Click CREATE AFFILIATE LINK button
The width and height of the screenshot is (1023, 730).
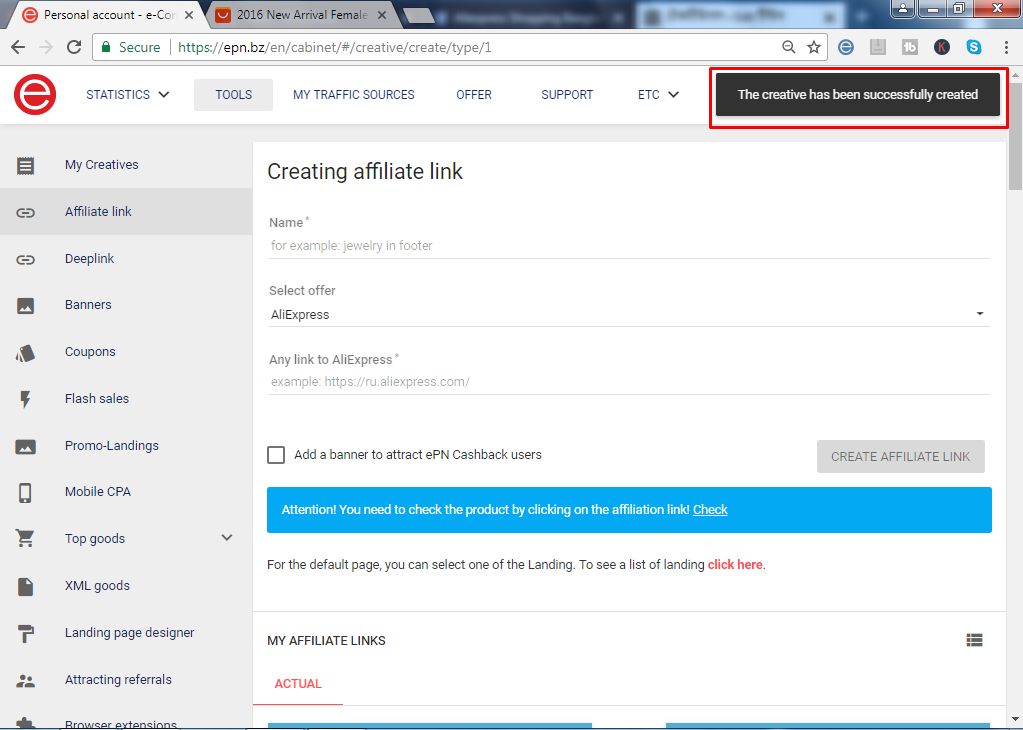click(900, 457)
